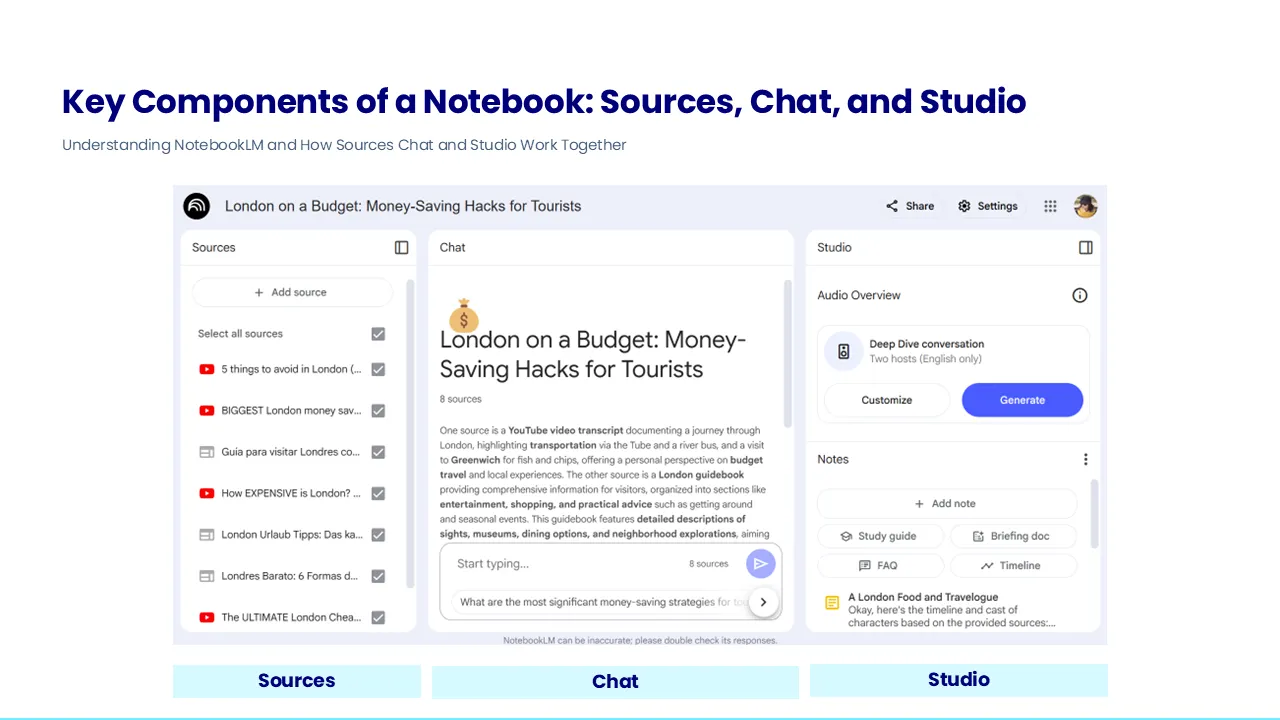The width and height of the screenshot is (1280, 720).
Task: Uncheck 'Guía para visitar Londres' source
Action: (378, 452)
